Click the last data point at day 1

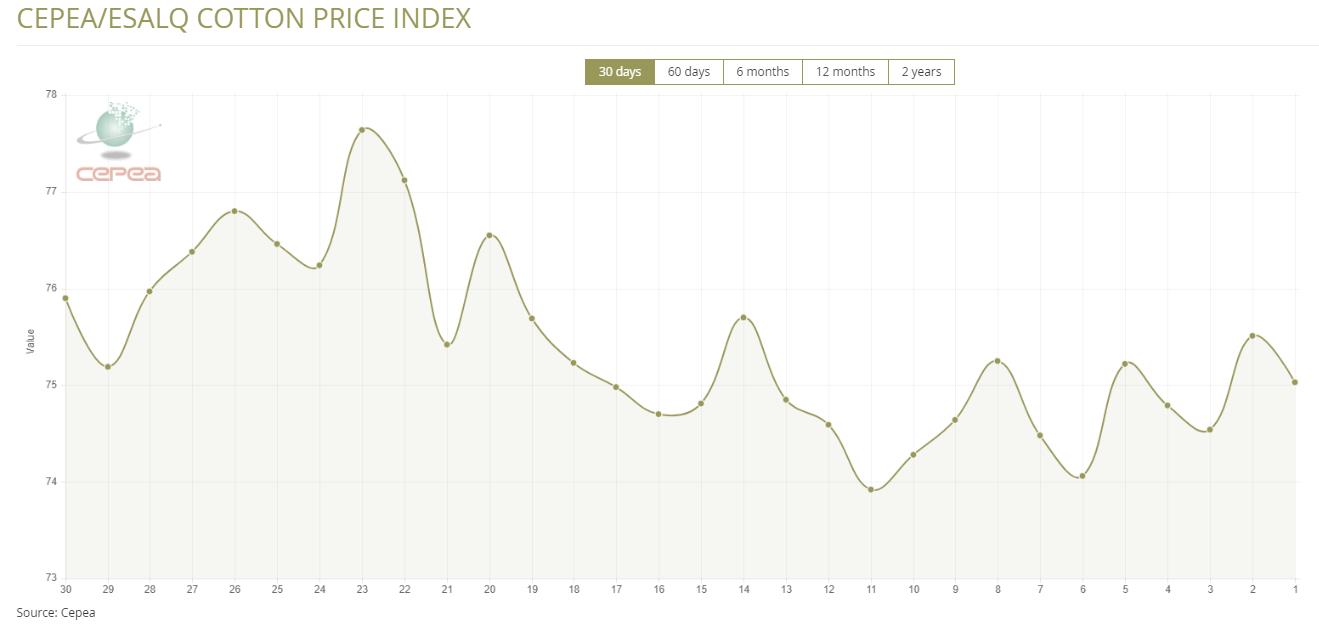click(1295, 382)
